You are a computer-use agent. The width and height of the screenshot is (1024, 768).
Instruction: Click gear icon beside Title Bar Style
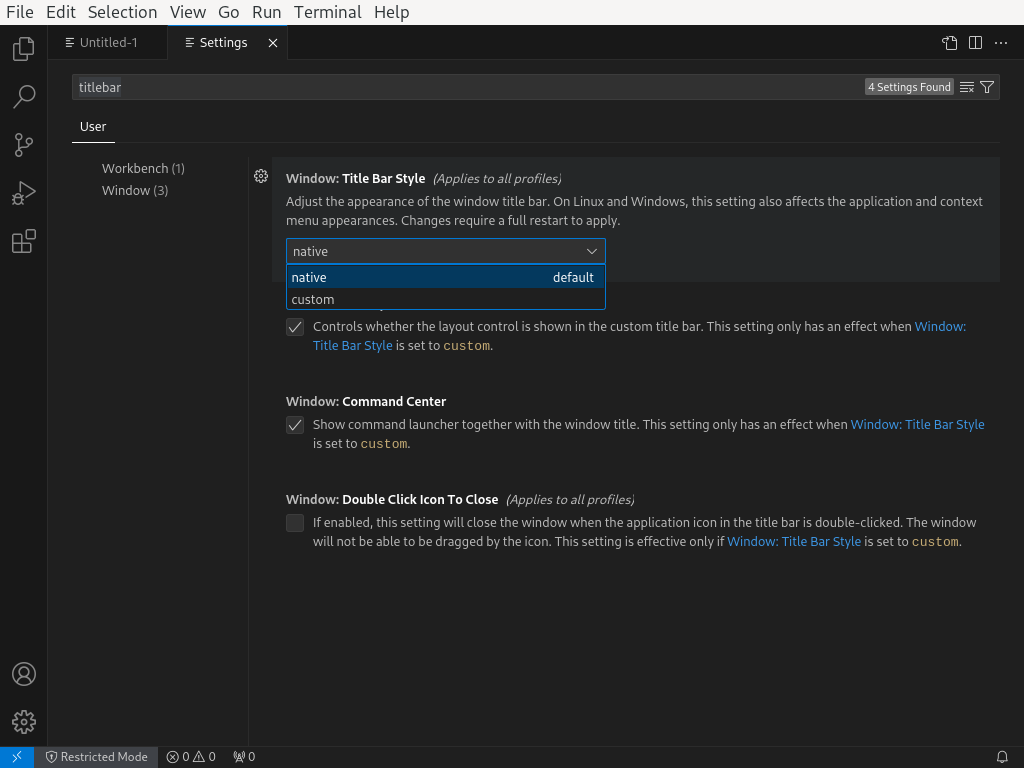coord(261,176)
